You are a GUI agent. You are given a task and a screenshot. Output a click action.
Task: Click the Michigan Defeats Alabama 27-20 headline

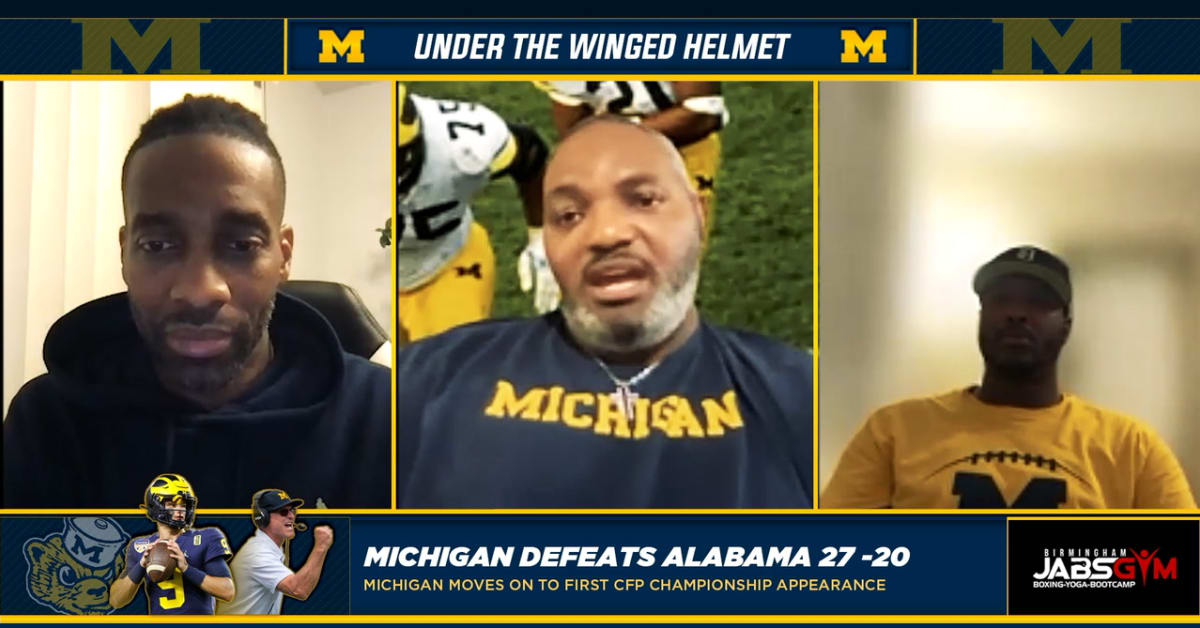tap(636, 556)
